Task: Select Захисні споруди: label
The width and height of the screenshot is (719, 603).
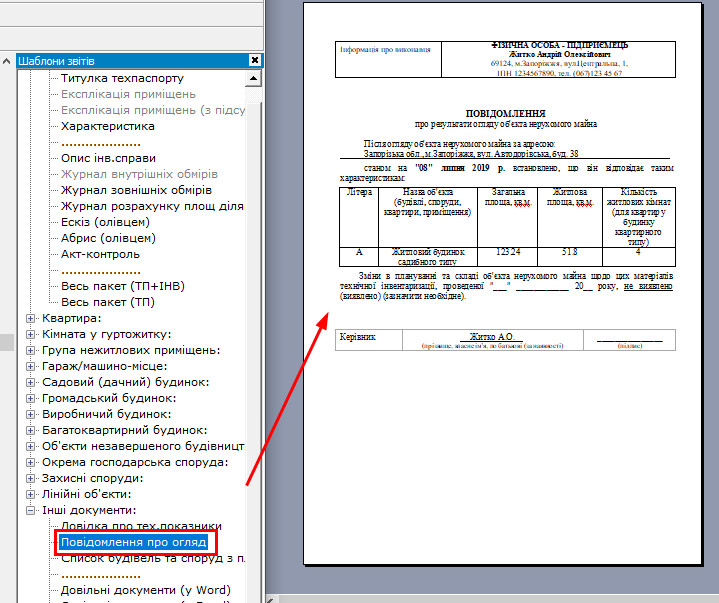Action: click(93, 478)
